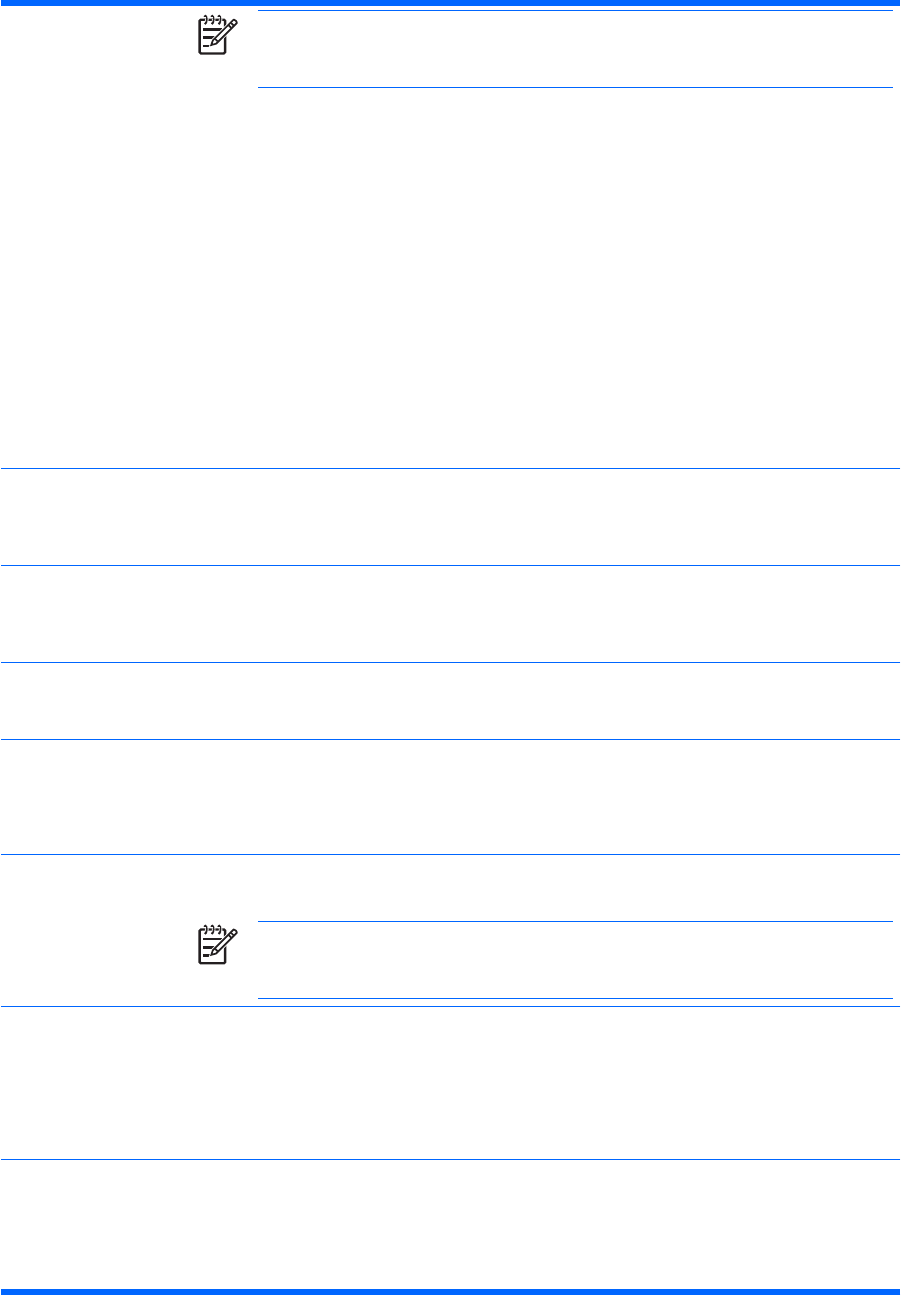Viewport: 901px width, 1295px height.
Task: Click the first full-width blue divider line
Action: click(x=450, y=468)
